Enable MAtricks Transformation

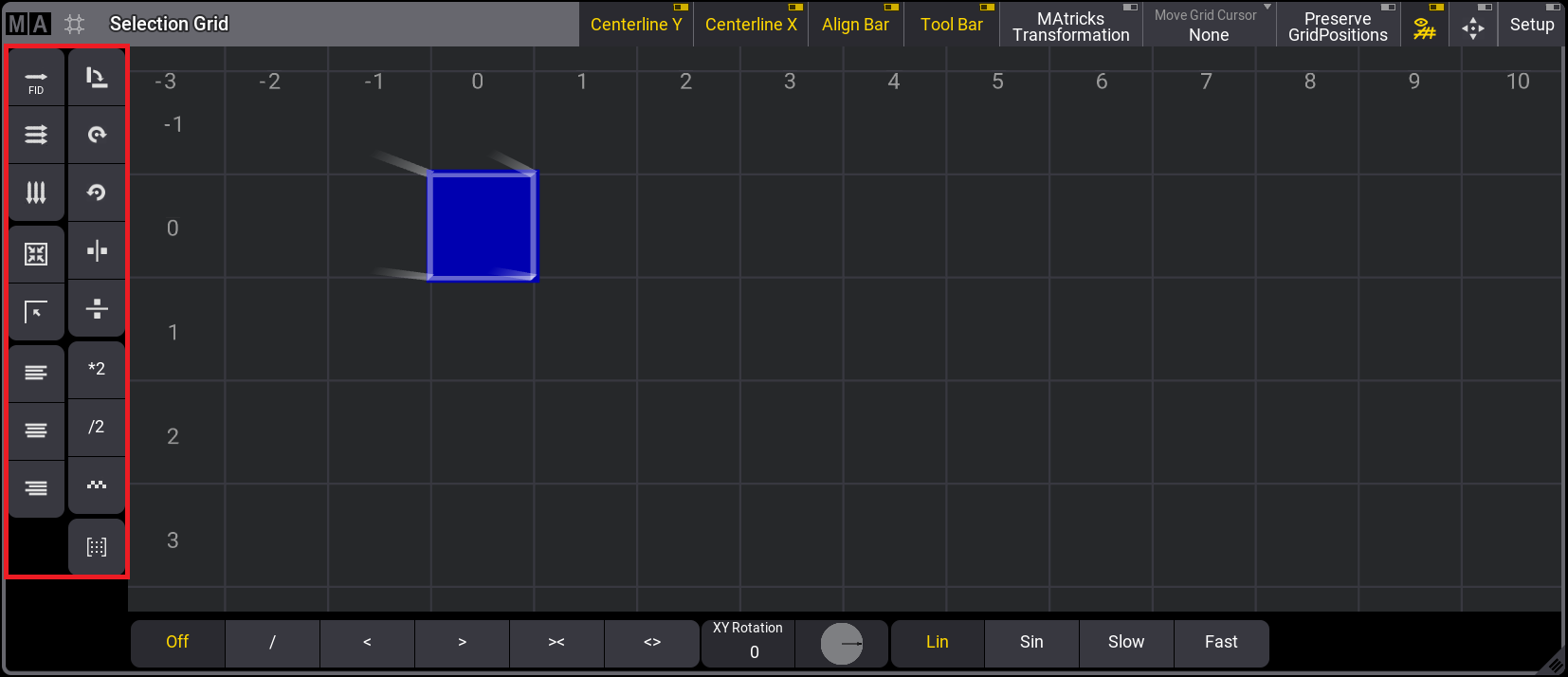1070,26
